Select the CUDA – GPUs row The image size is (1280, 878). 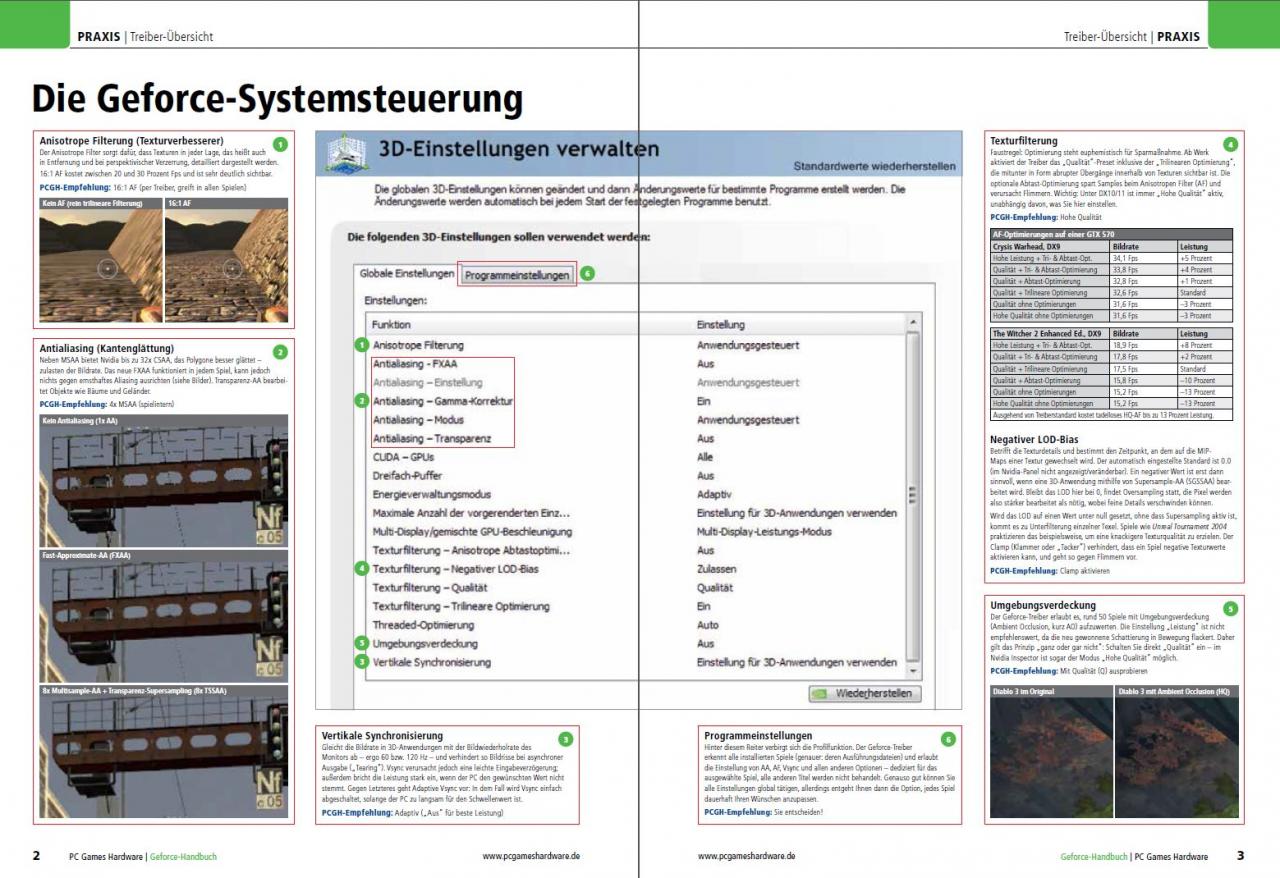(x=634, y=457)
